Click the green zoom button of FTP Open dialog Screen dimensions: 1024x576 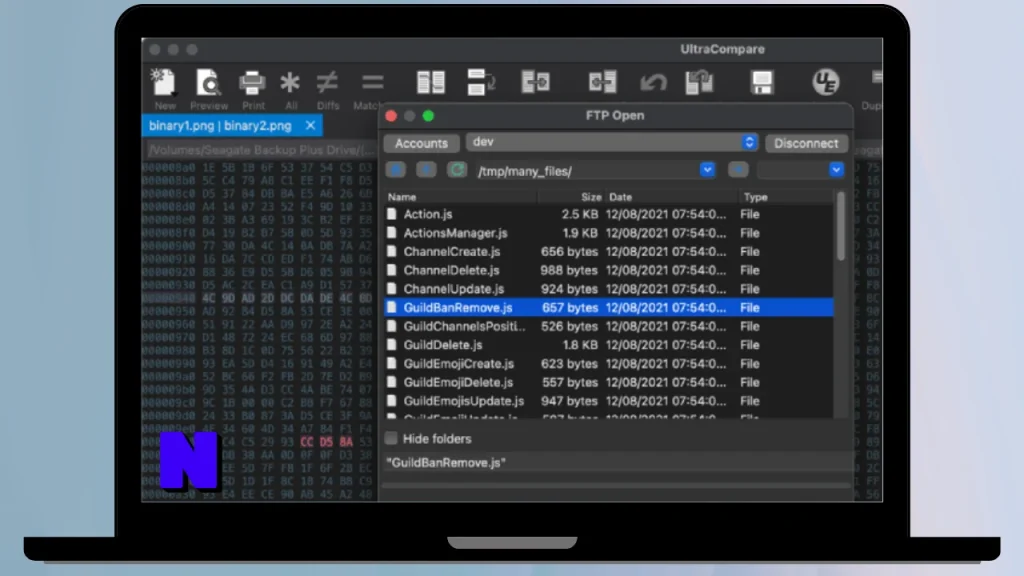pyautogui.click(x=428, y=116)
